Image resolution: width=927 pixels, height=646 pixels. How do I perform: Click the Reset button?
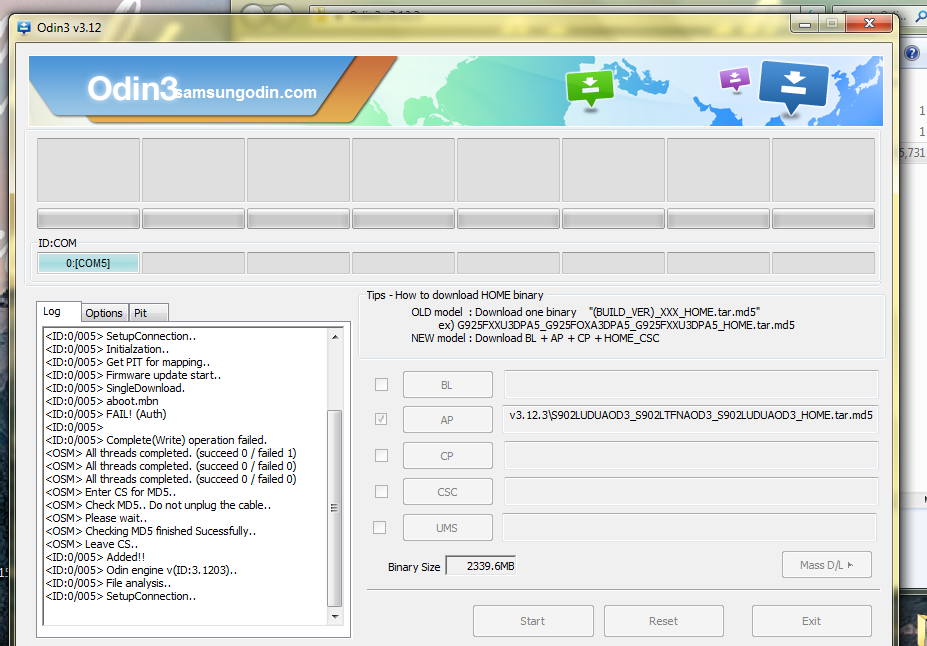(x=663, y=621)
